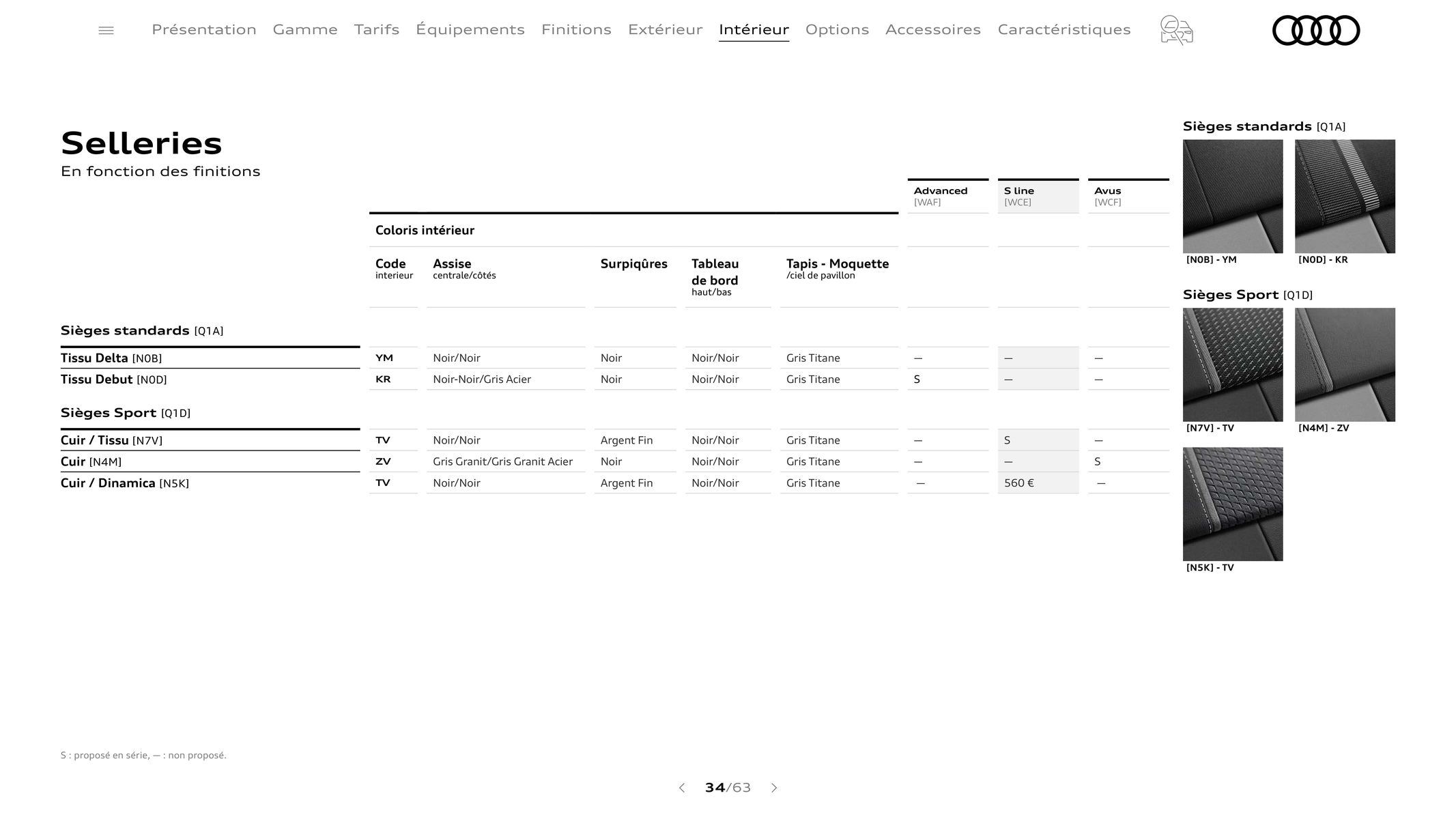1456x819 pixels.
Task: Open the Extérieur tab
Action: (x=665, y=29)
